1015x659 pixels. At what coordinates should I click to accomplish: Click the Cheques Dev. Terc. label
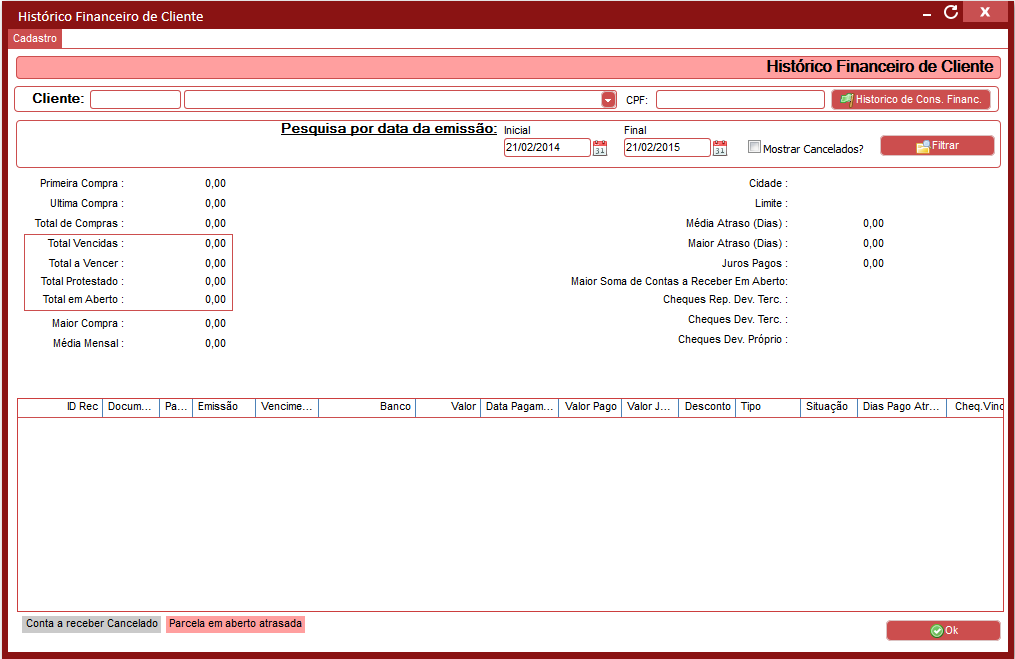(x=738, y=320)
